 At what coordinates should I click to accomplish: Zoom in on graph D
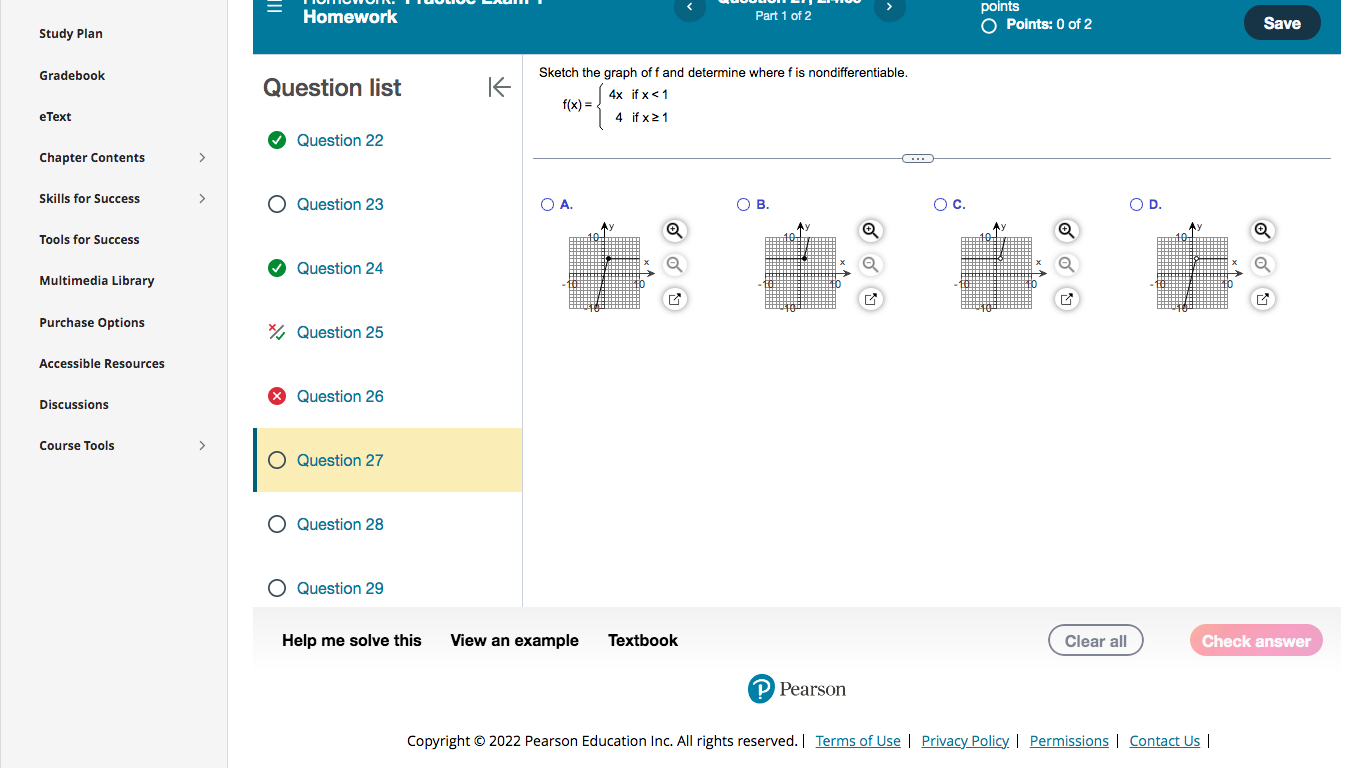pyautogui.click(x=1263, y=231)
